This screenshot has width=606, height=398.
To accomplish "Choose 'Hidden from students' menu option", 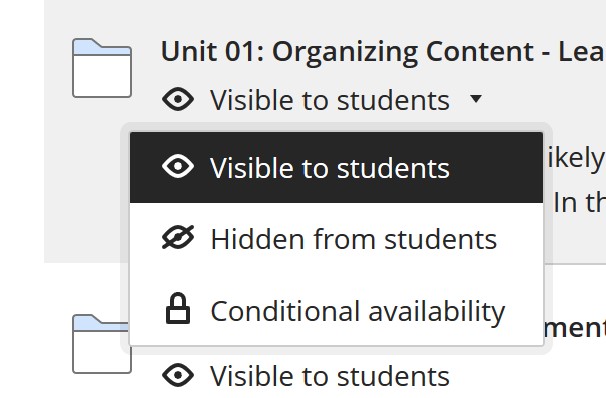I will coord(336,238).
